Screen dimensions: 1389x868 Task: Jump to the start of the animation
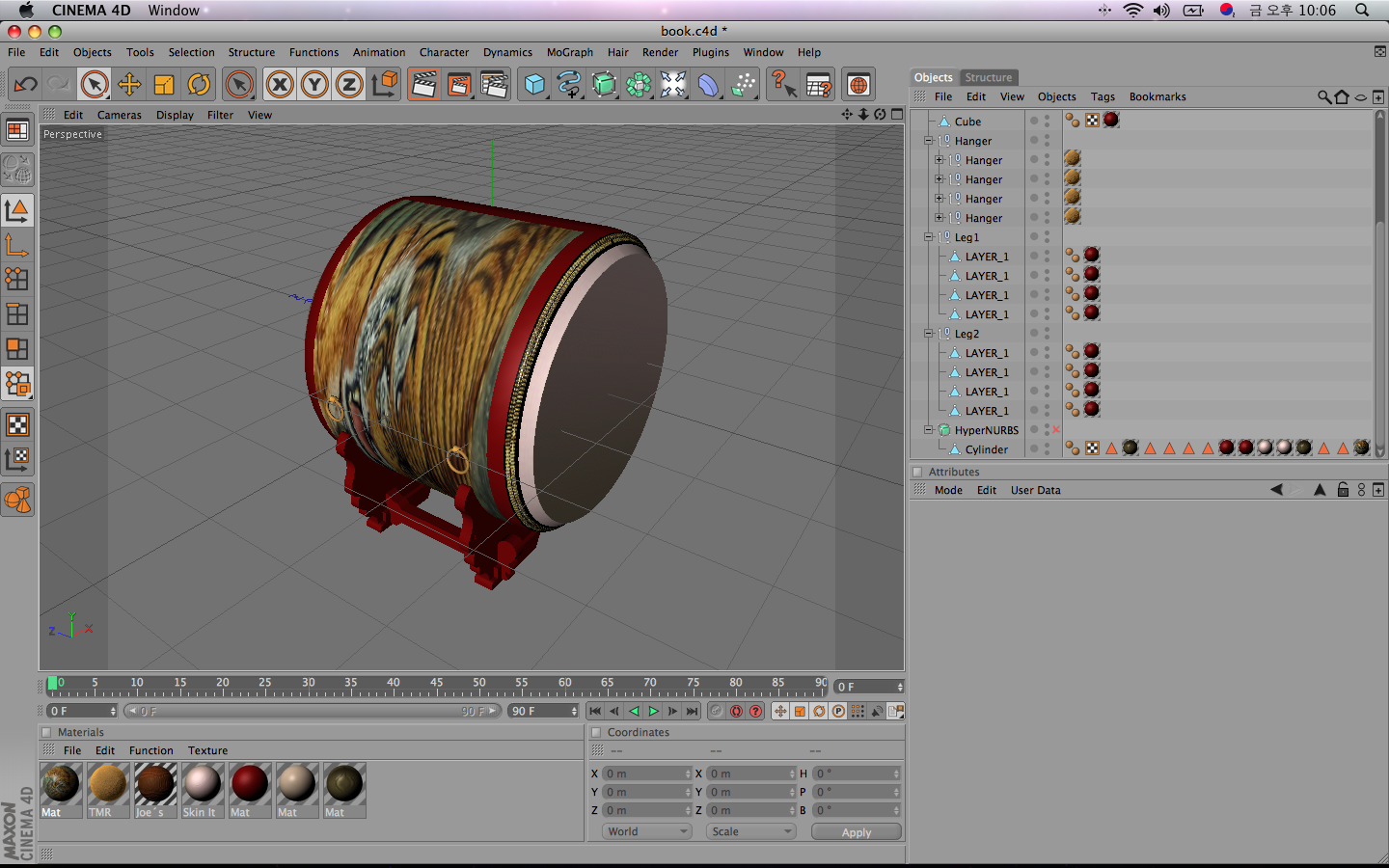point(595,712)
